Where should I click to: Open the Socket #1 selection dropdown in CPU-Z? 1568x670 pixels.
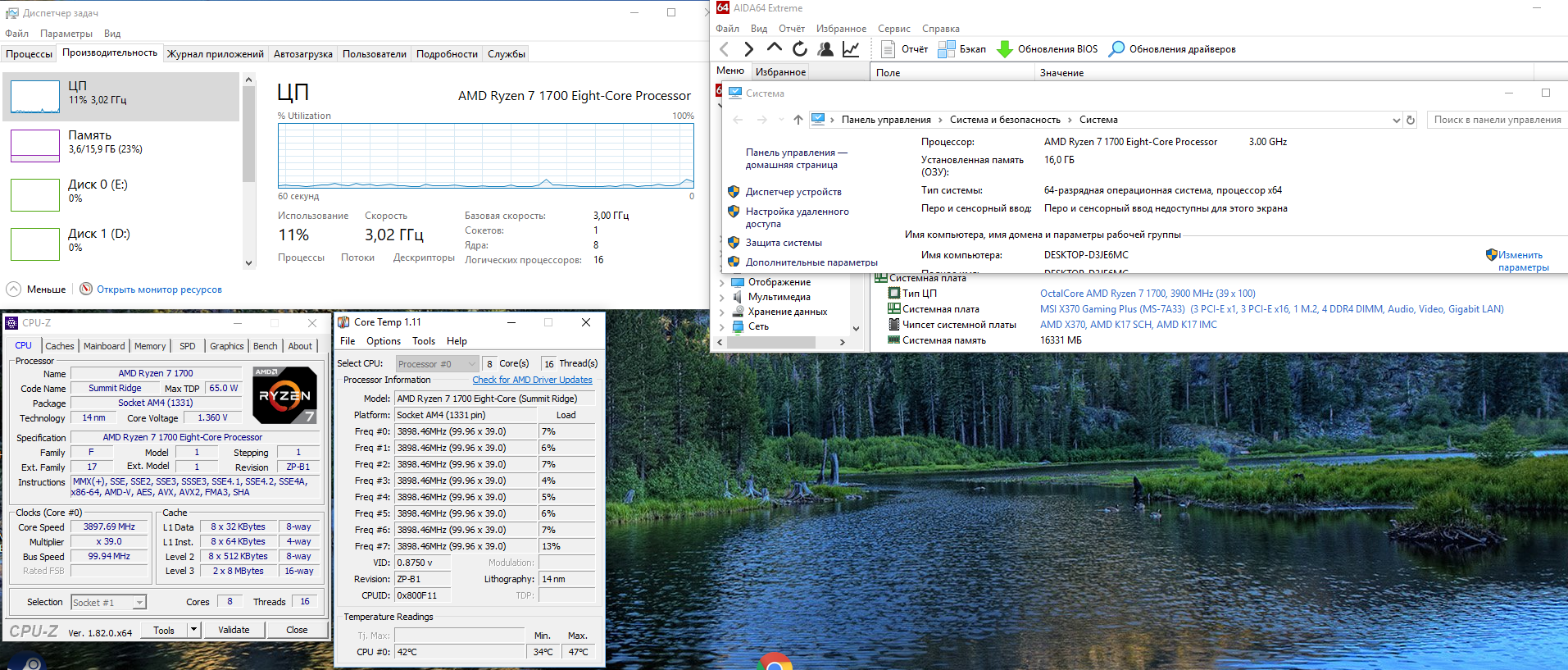tap(139, 603)
